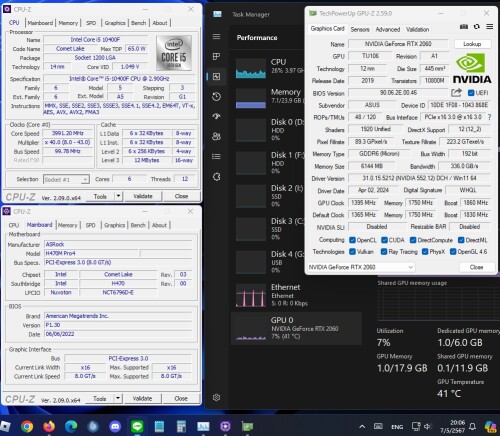Open GPU-Z hamburger menu
Image resolution: width=500 pixels, height=436 pixels.
point(489,27)
